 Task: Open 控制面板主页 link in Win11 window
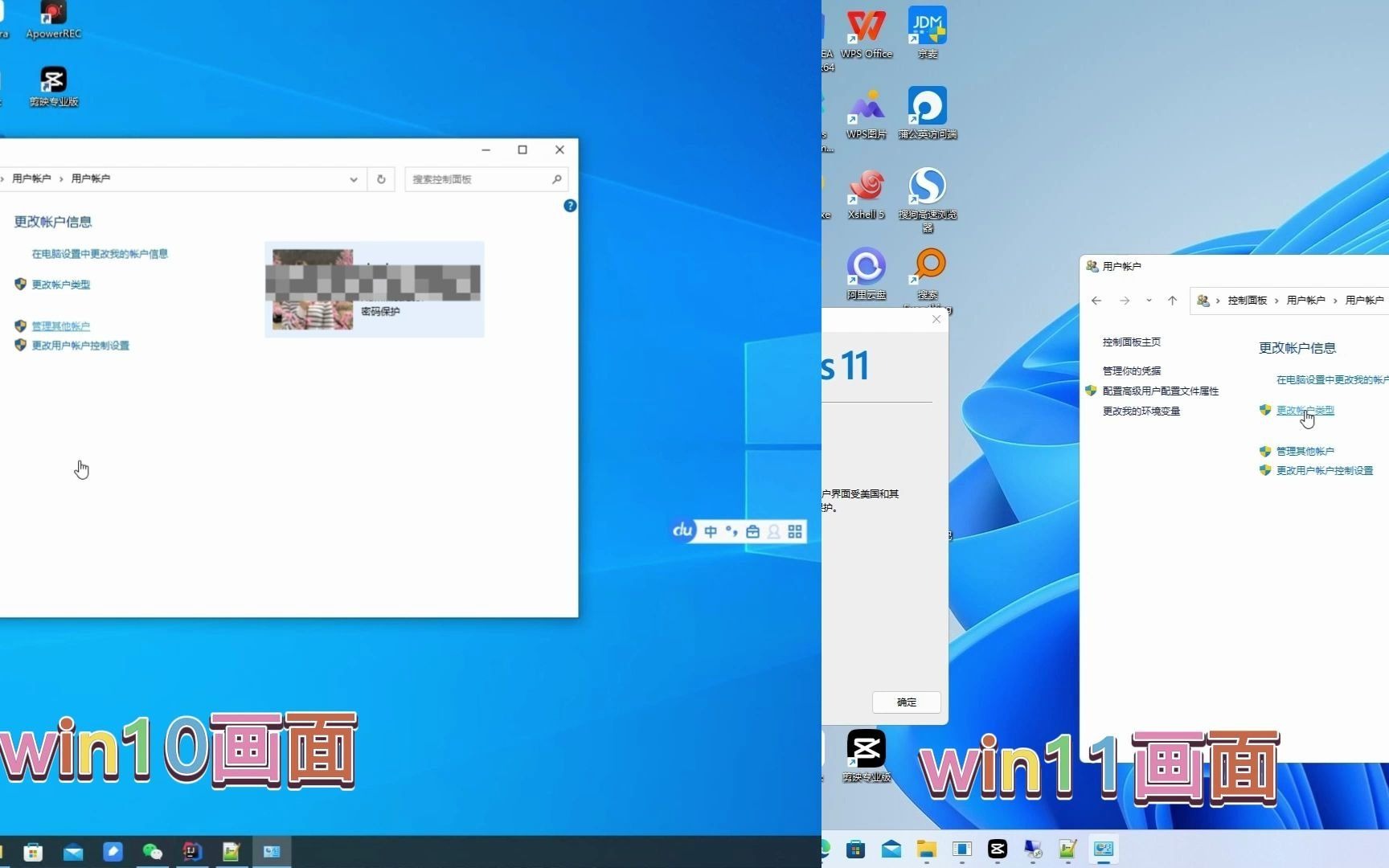tap(1132, 342)
